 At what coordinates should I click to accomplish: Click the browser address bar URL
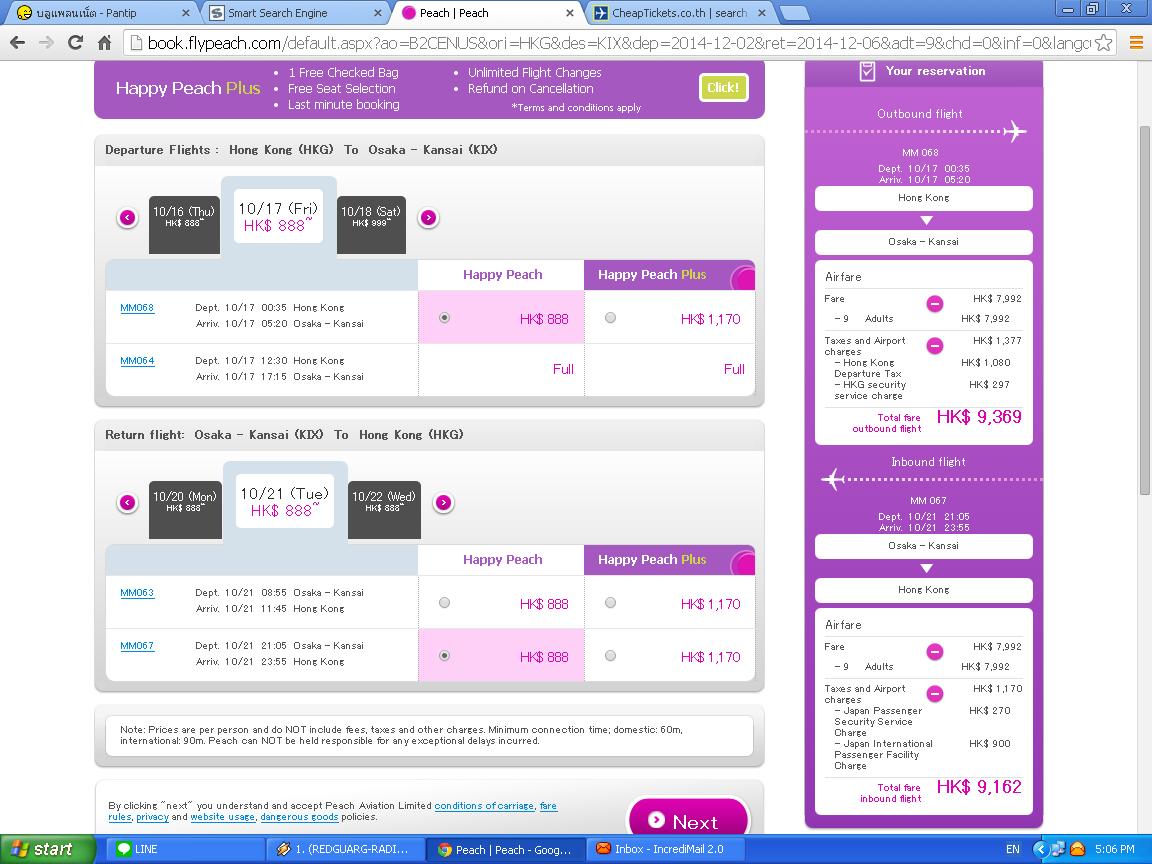click(x=617, y=43)
